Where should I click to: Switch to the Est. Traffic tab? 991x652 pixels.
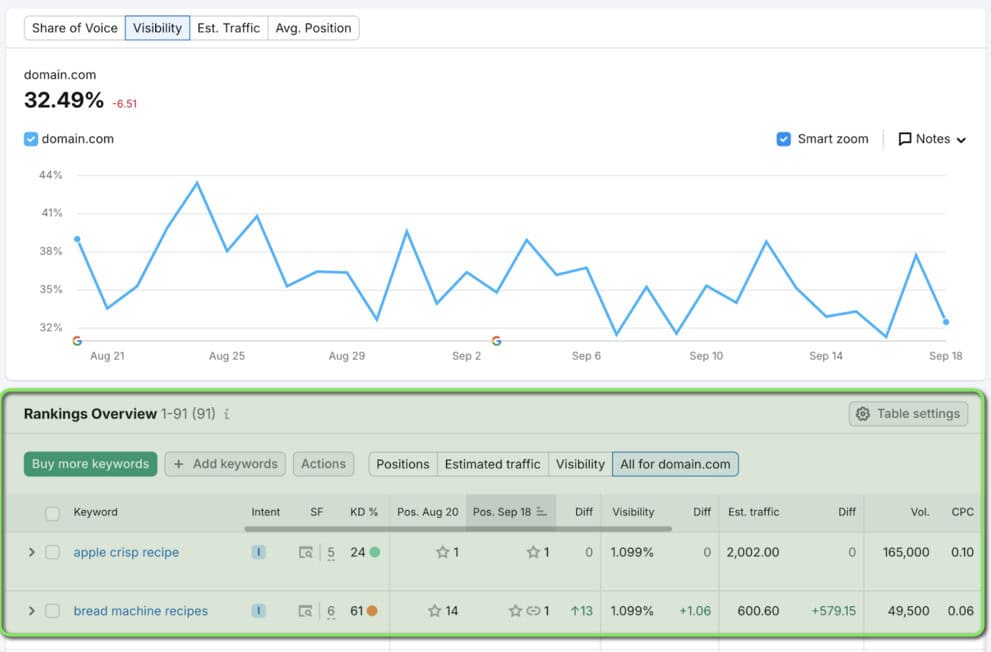[x=228, y=28]
